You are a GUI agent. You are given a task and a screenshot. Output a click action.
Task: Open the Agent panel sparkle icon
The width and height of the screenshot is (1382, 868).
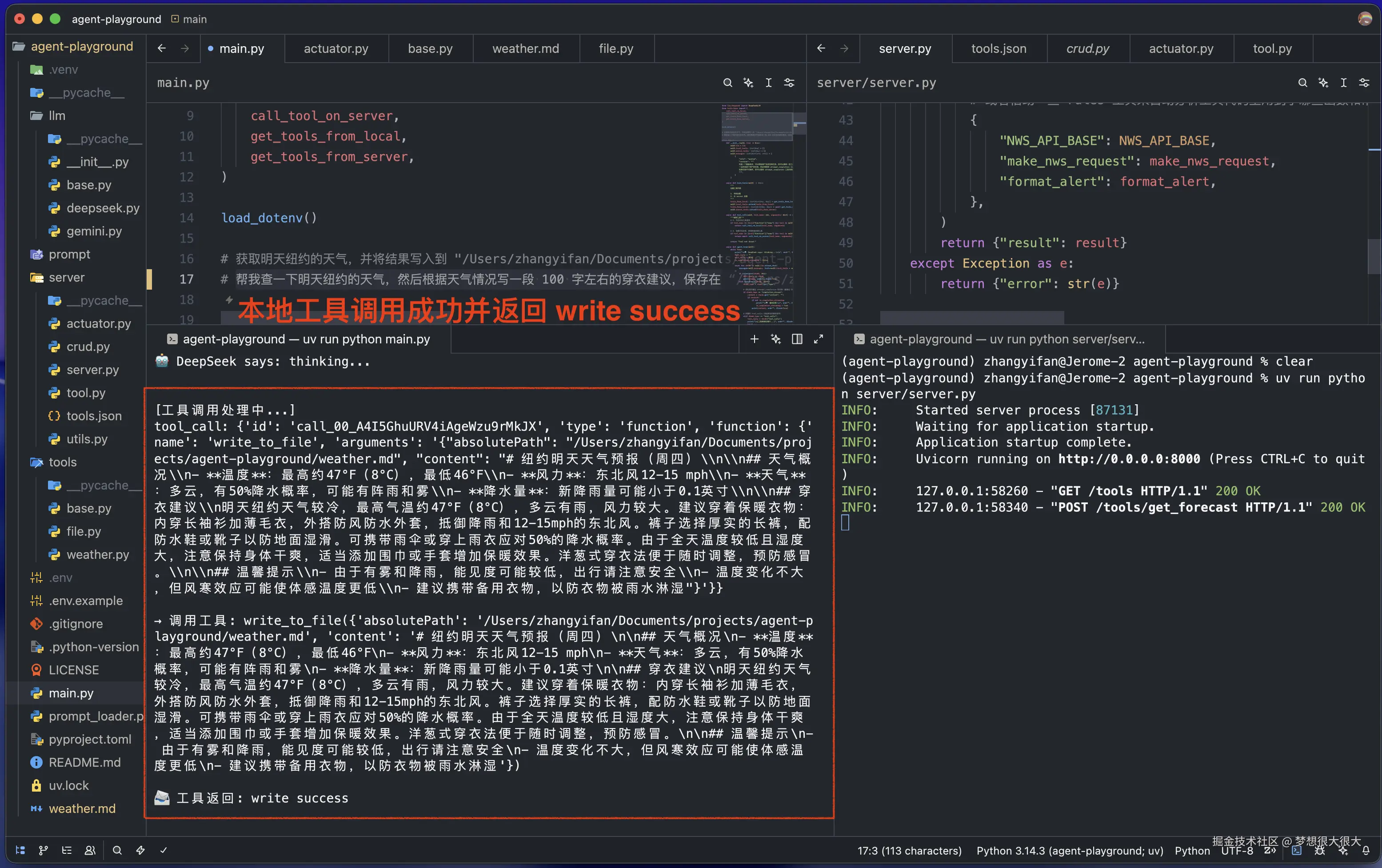tap(1343, 851)
